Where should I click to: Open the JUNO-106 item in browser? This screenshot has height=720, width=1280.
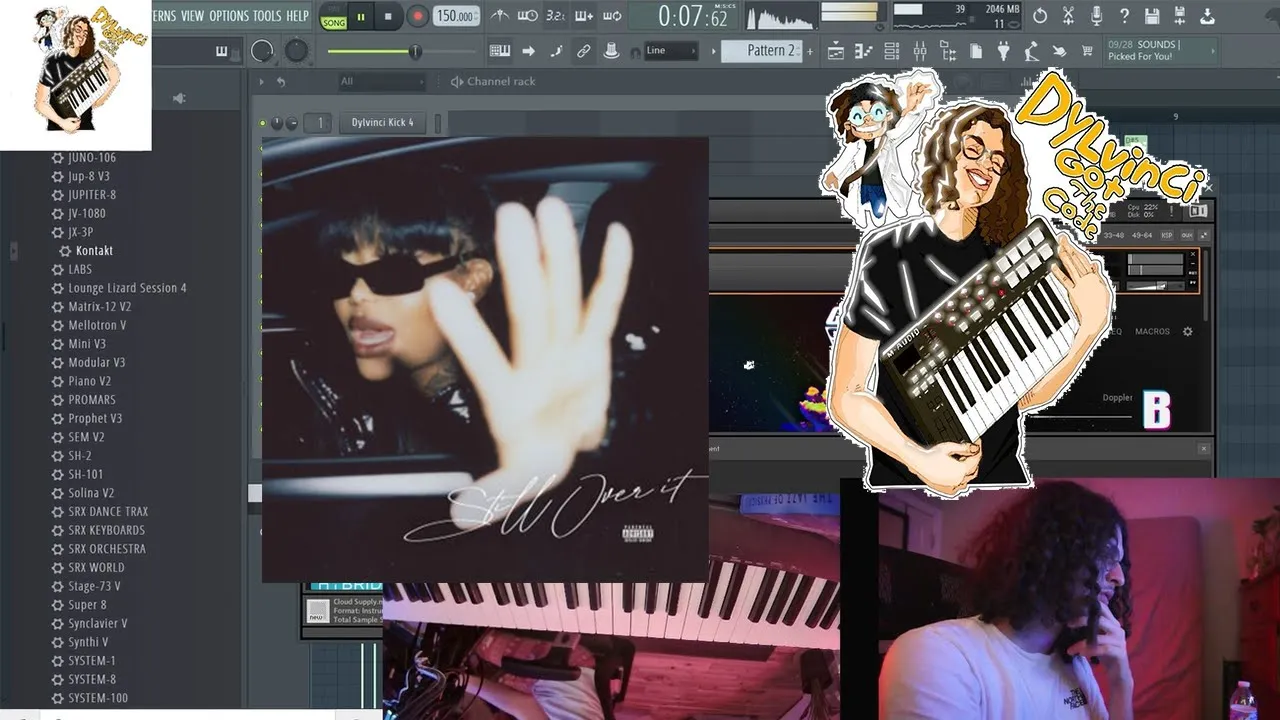pos(92,158)
